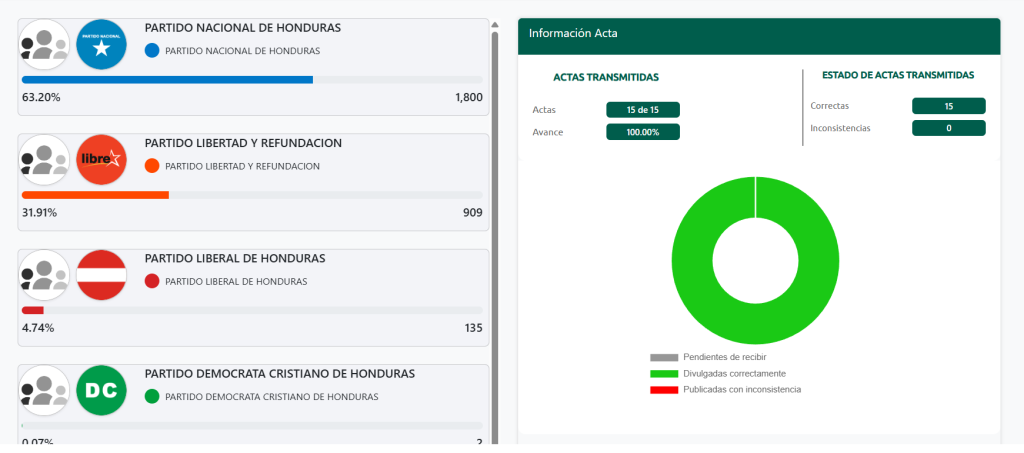Screen dimensions: 1024x453
Task: Click the party list vertical scrollbar
Action: [495, 238]
